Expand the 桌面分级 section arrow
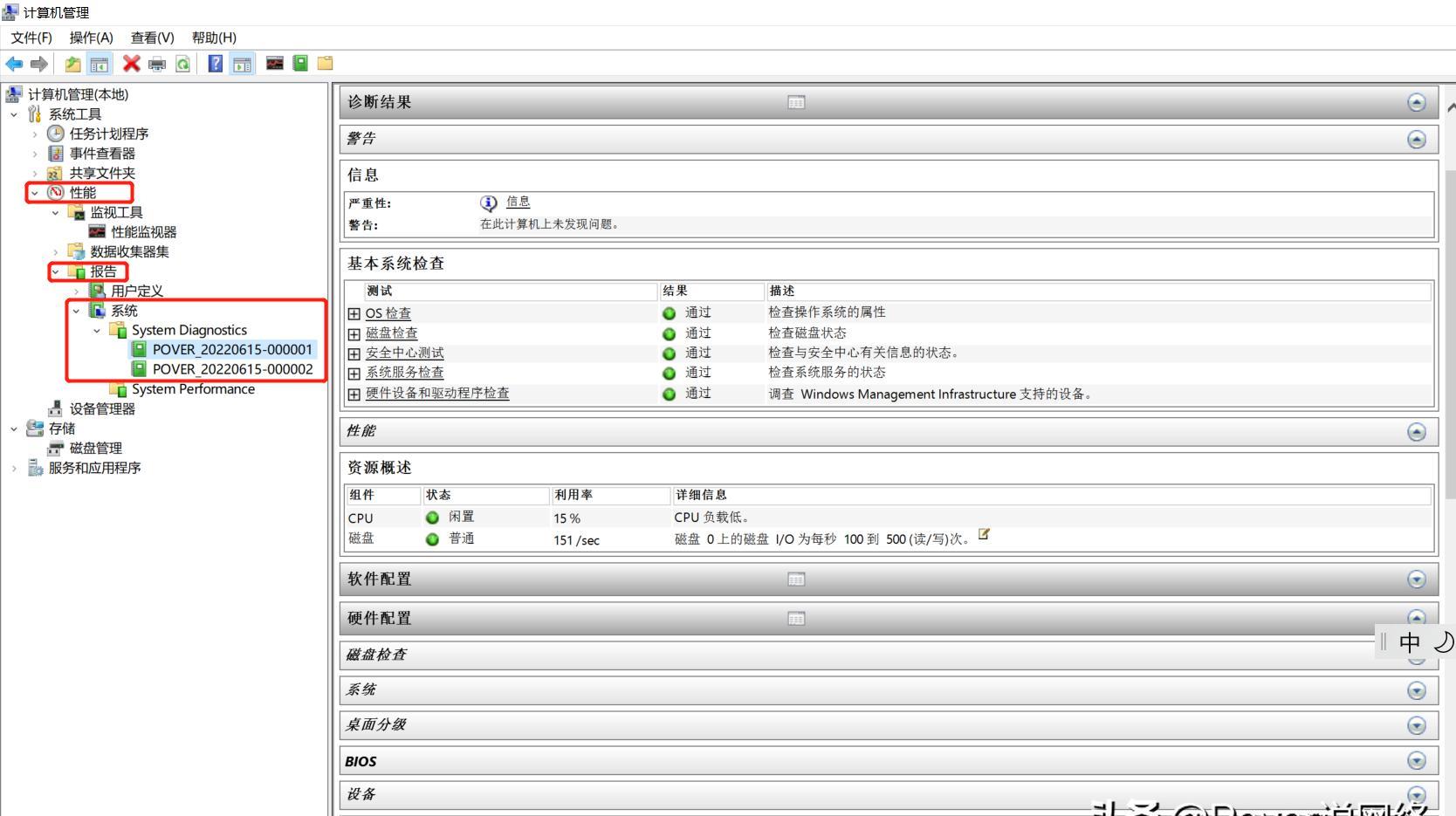 (x=1416, y=725)
